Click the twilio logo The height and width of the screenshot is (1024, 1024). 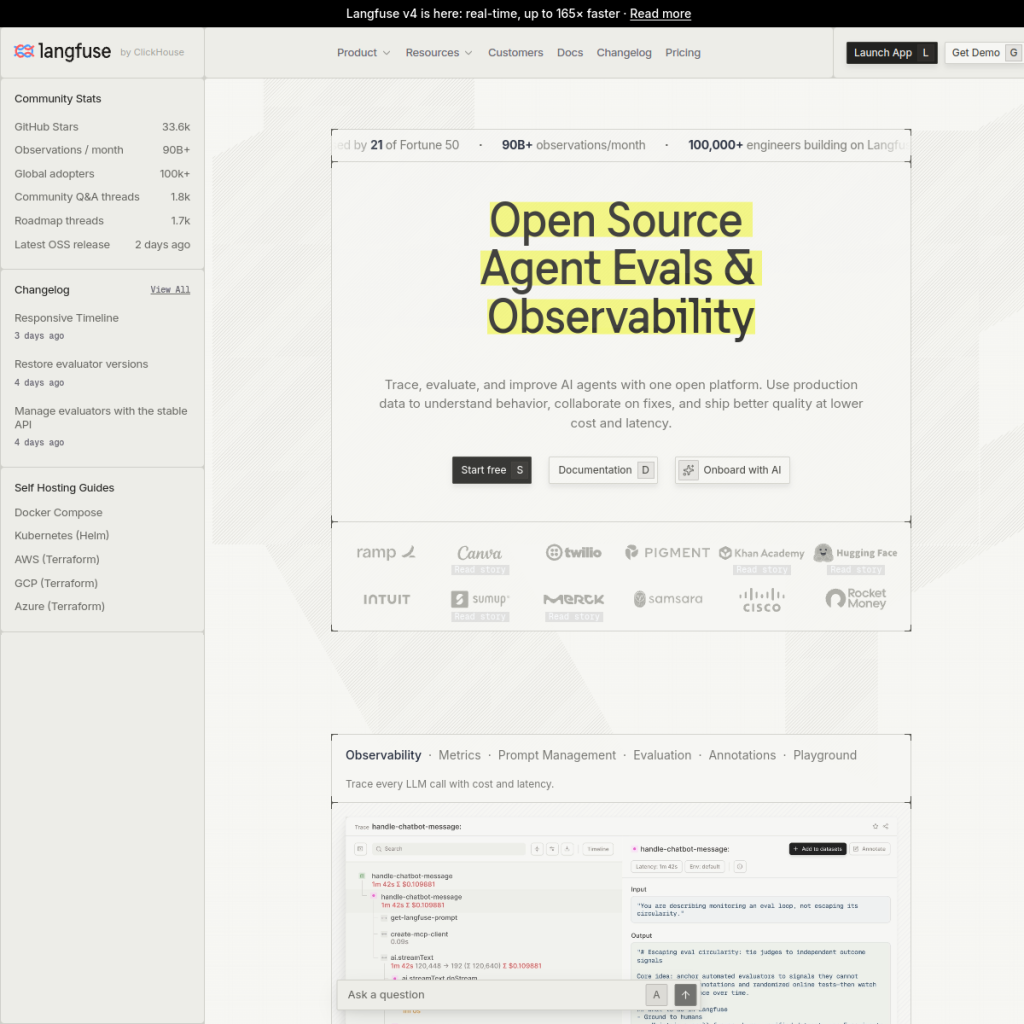[573, 552]
